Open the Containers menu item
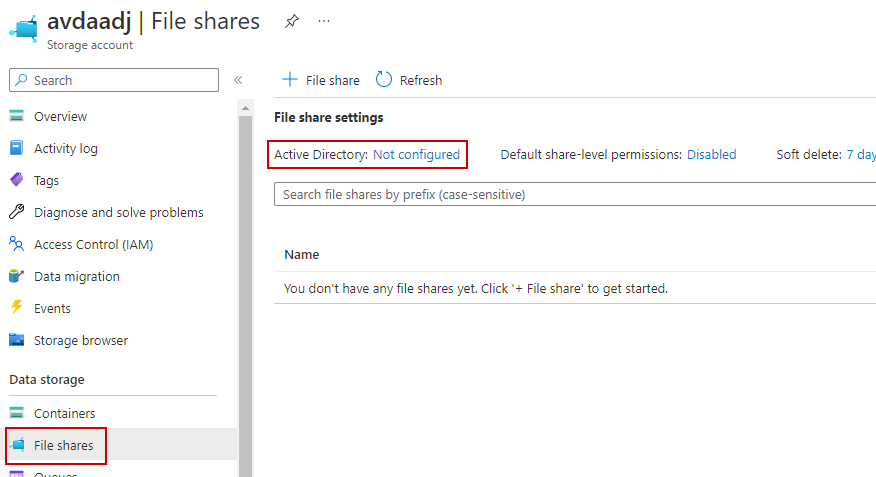This screenshot has height=477, width=876. point(64,414)
